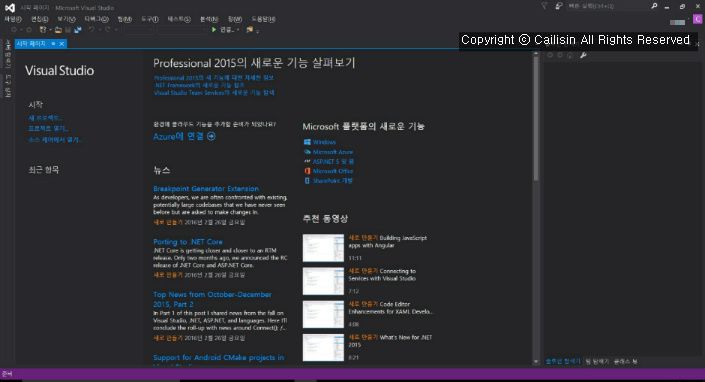Open the 도움말 (Help) menu
The width and height of the screenshot is (705, 382).
coord(263,19)
